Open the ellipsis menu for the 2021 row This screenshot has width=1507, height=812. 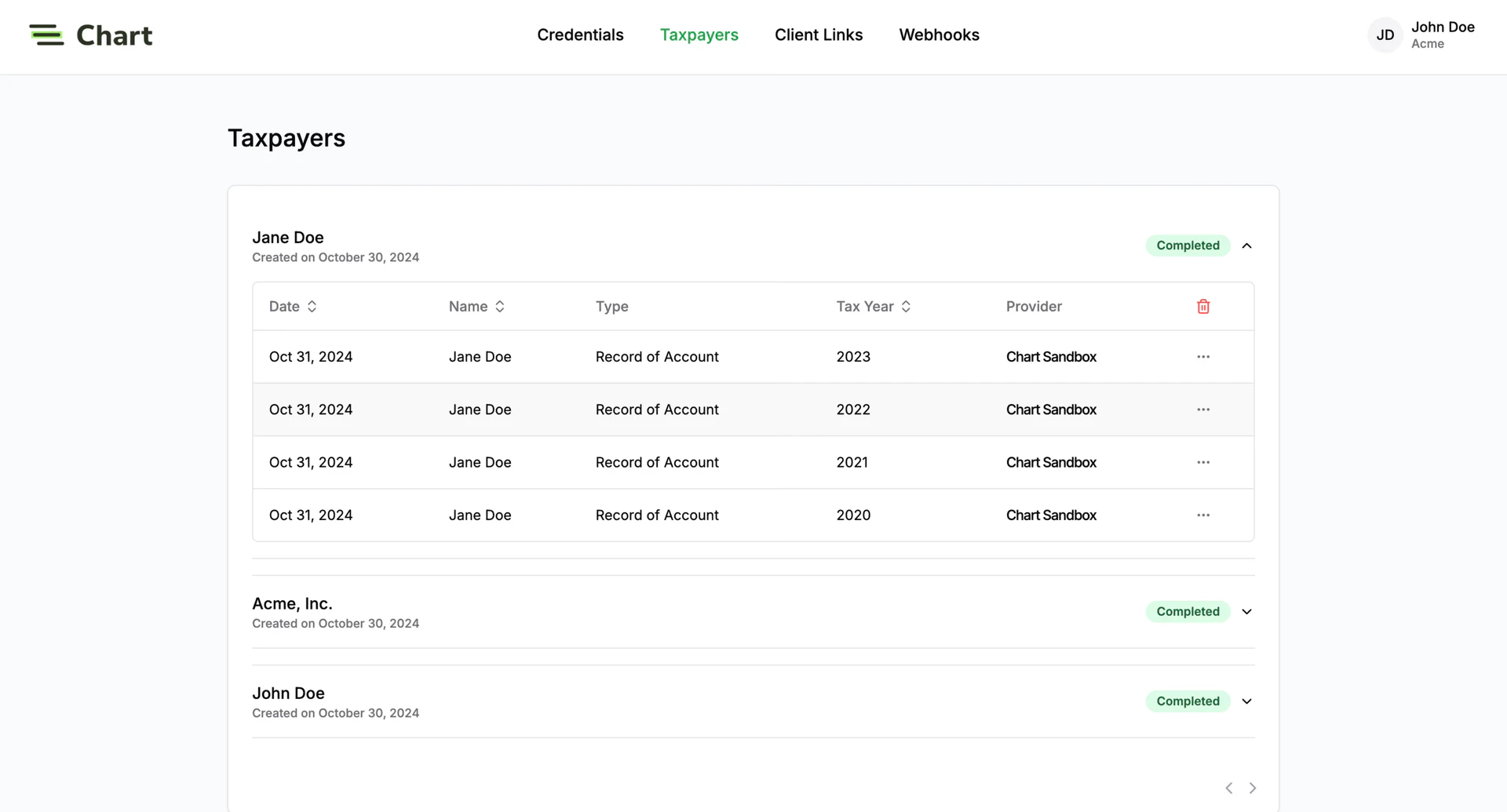tap(1203, 462)
